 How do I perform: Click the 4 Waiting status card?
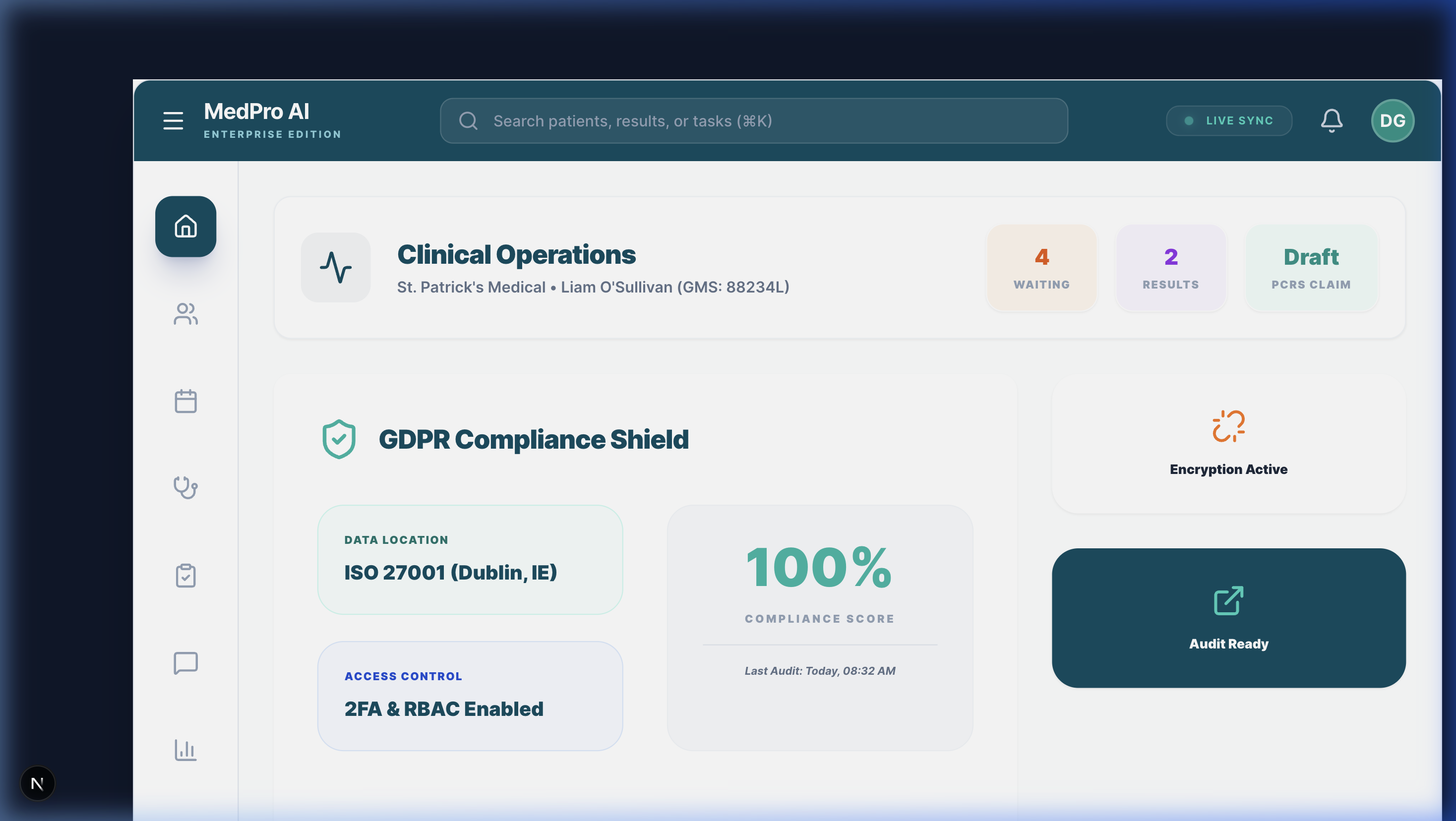click(1041, 268)
